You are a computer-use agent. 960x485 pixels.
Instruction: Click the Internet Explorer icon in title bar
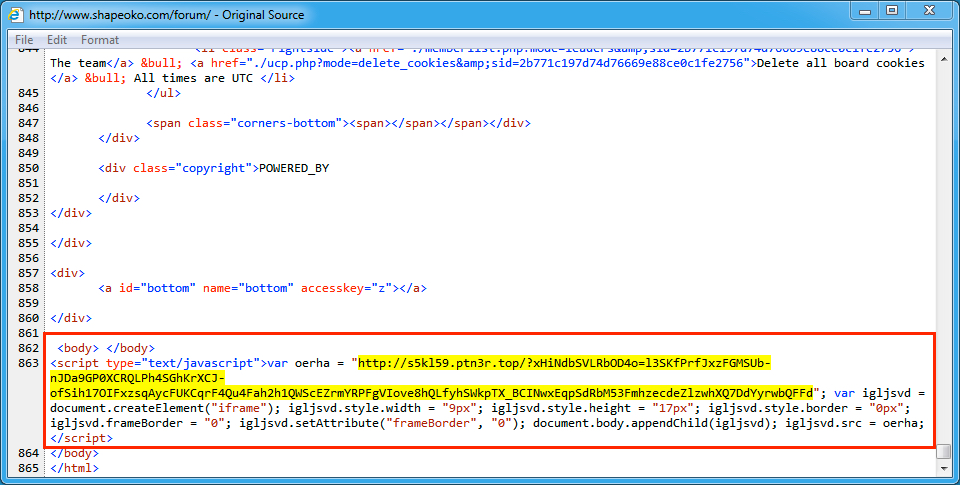coord(16,14)
